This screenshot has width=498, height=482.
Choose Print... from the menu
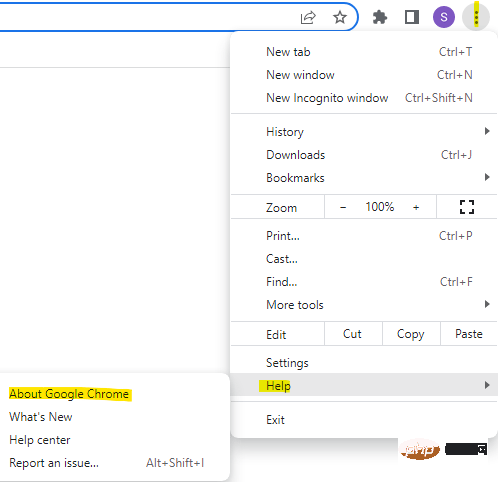(364, 236)
